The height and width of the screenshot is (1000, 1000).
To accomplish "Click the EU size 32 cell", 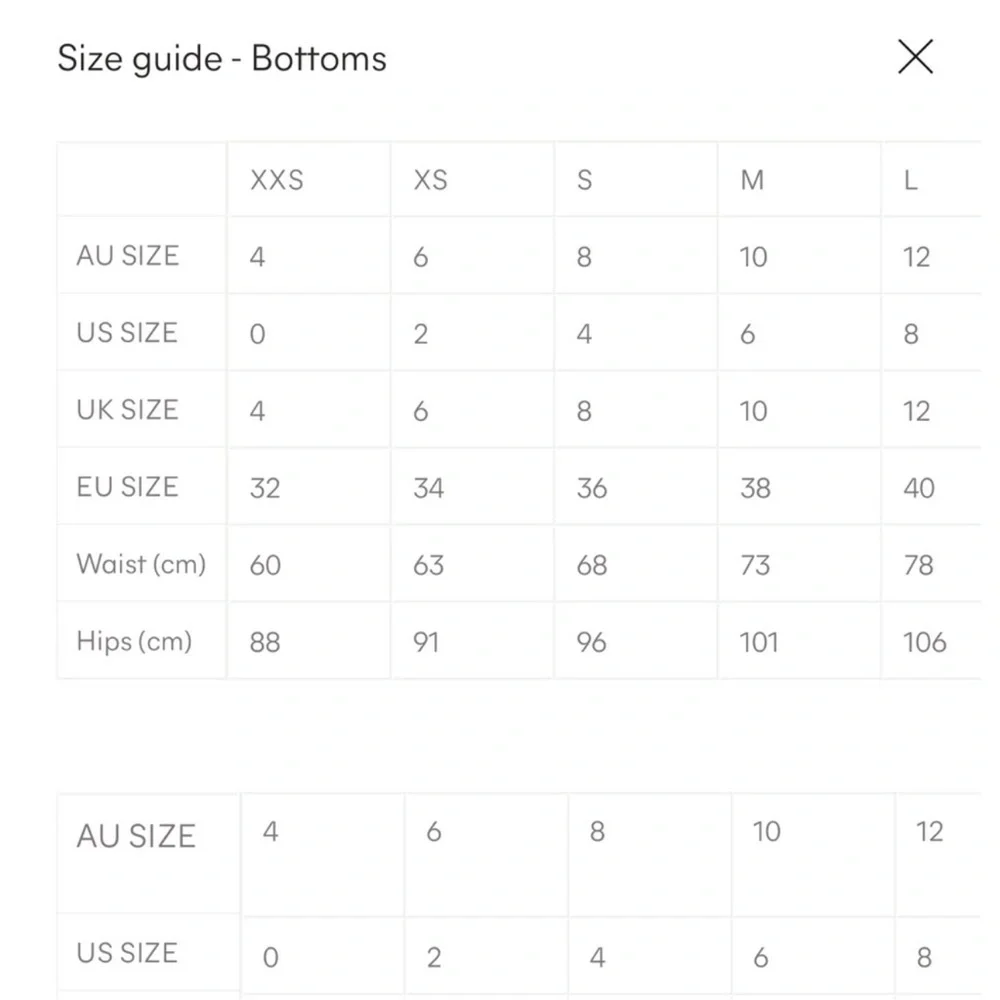I will (x=264, y=488).
